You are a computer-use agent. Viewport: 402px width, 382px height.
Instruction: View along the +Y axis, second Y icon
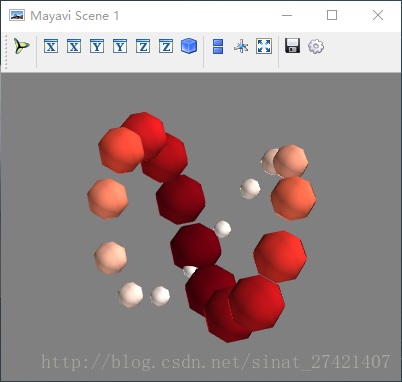pos(120,46)
